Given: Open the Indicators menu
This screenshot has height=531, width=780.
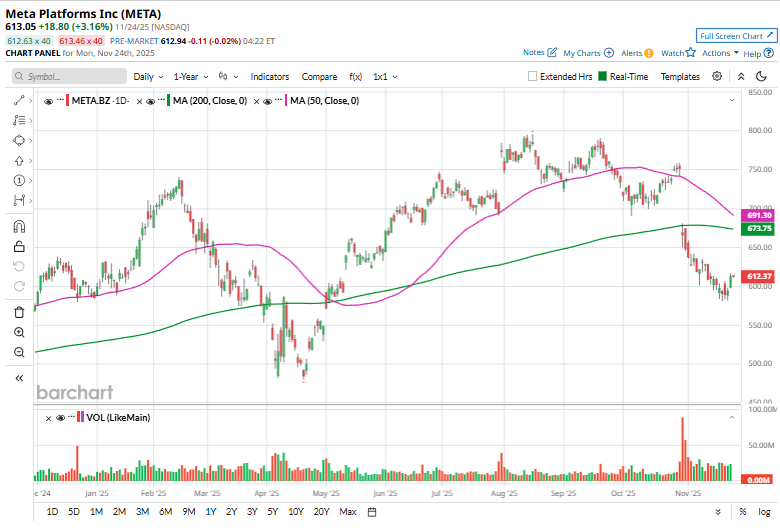Looking at the screenshot, I should coord(269,76).
